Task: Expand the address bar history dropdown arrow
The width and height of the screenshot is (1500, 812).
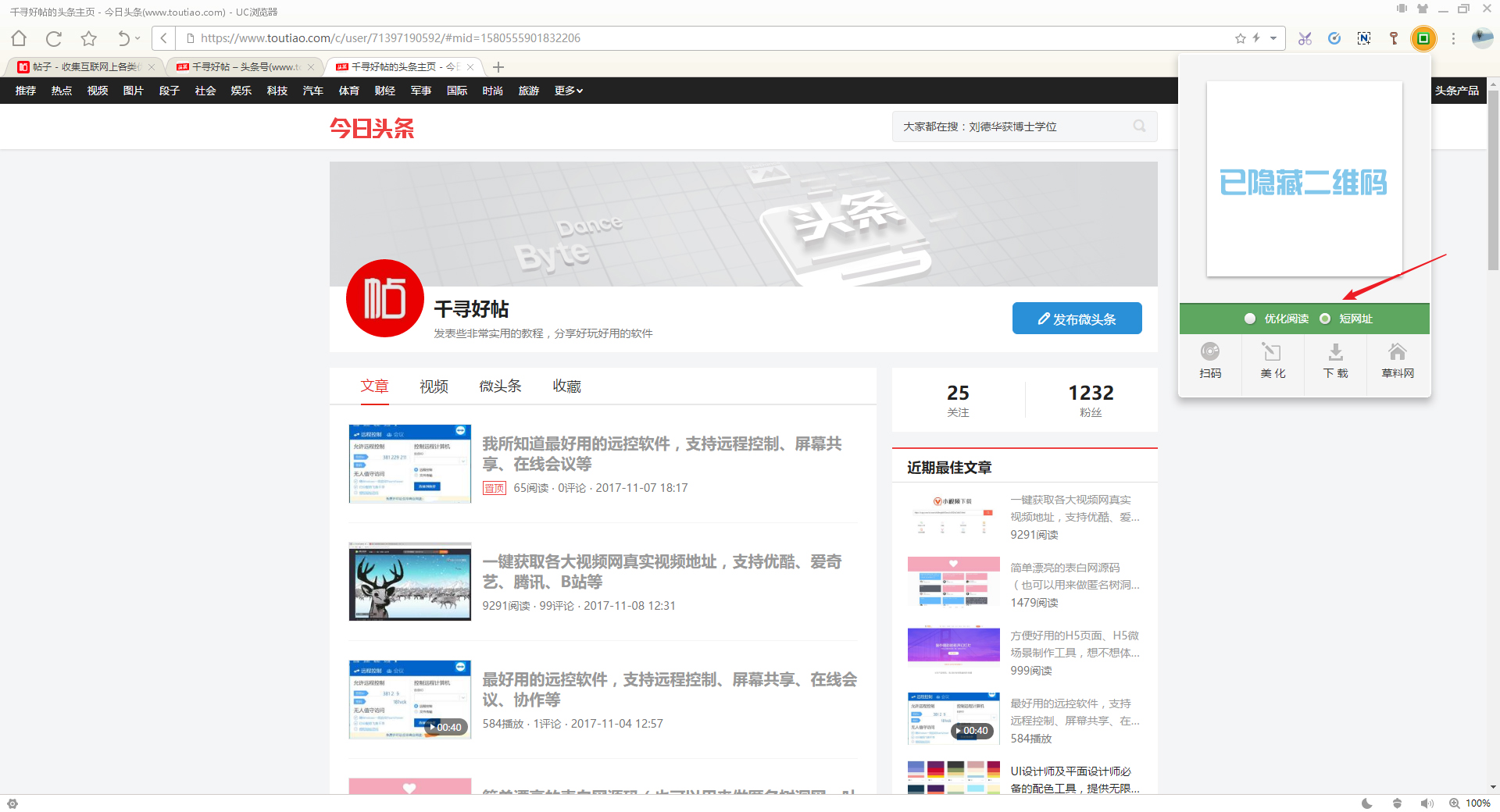Action: coord(1272,38)
